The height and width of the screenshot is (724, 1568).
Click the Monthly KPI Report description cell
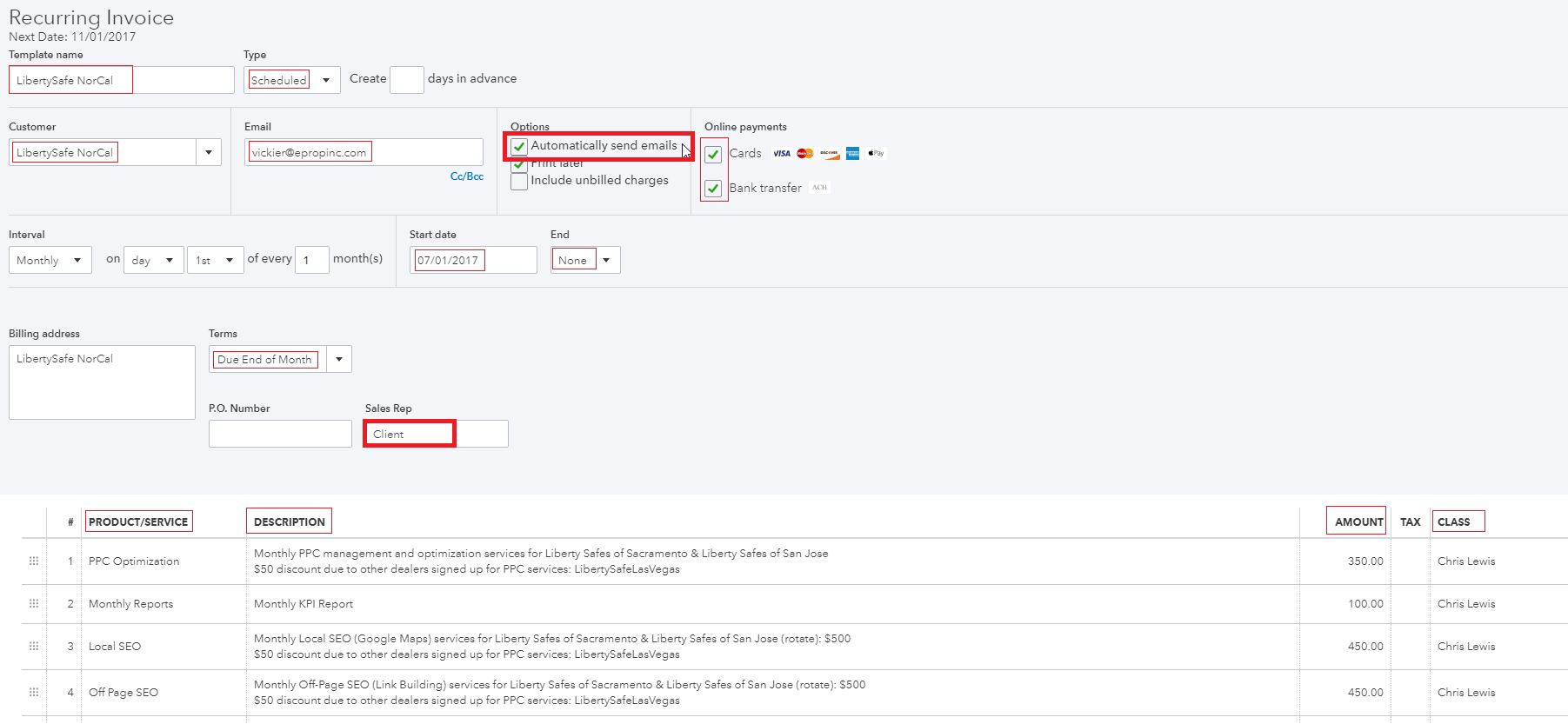pos(773,603)
